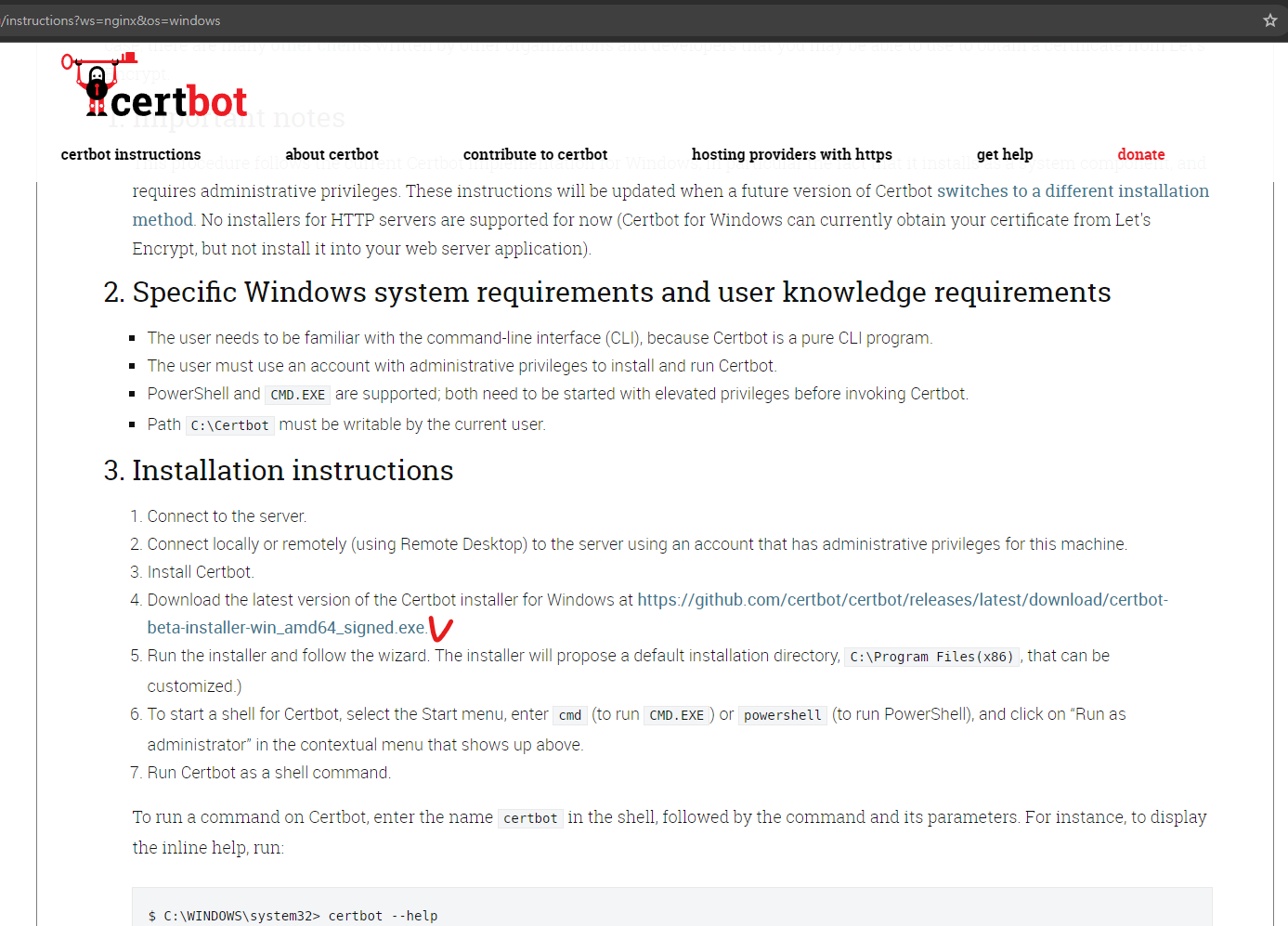Screen dimensions: 1288x926
Task: Click the cmd code label in step 6
Action: point(570,715)
